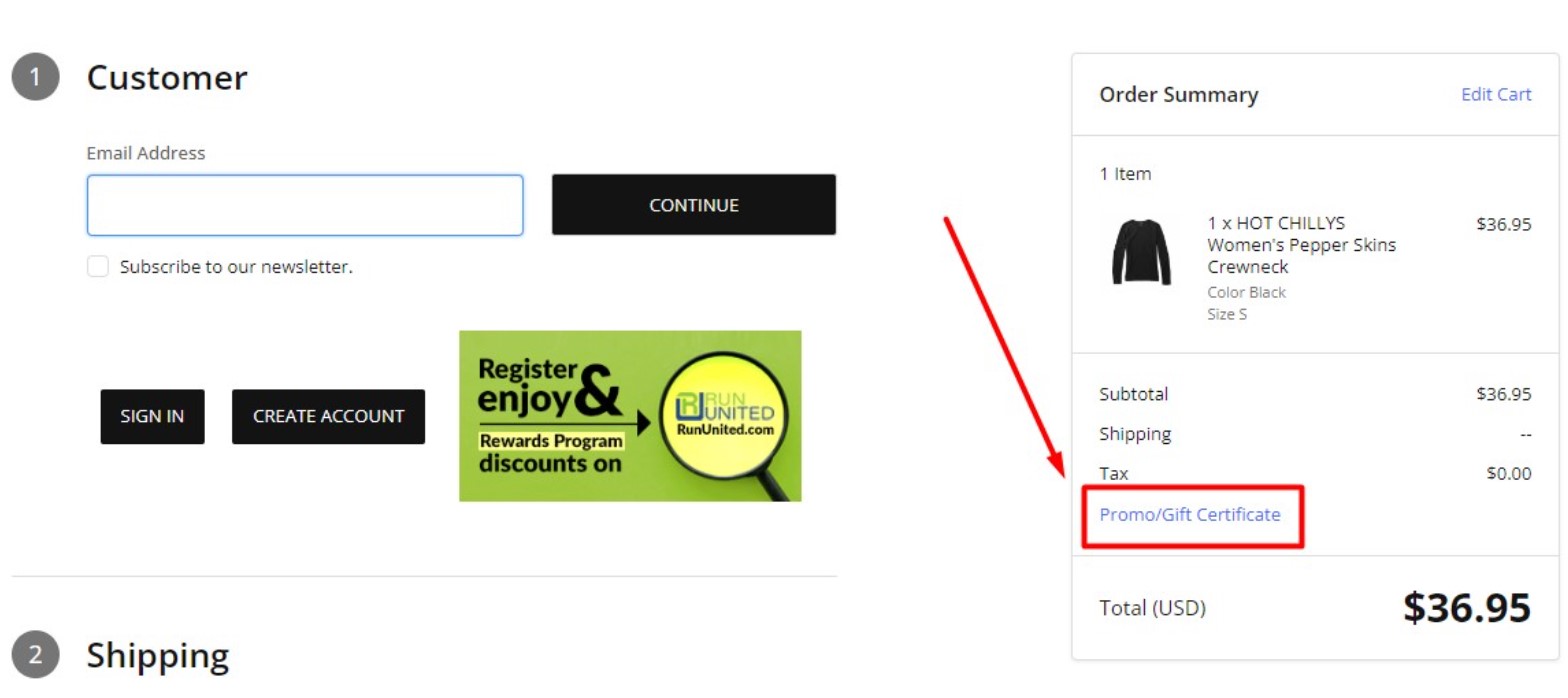The height and width of the screenshot is (698, 1568).
Task: Click the Order Summary heading
Action: click(1179, 95)
